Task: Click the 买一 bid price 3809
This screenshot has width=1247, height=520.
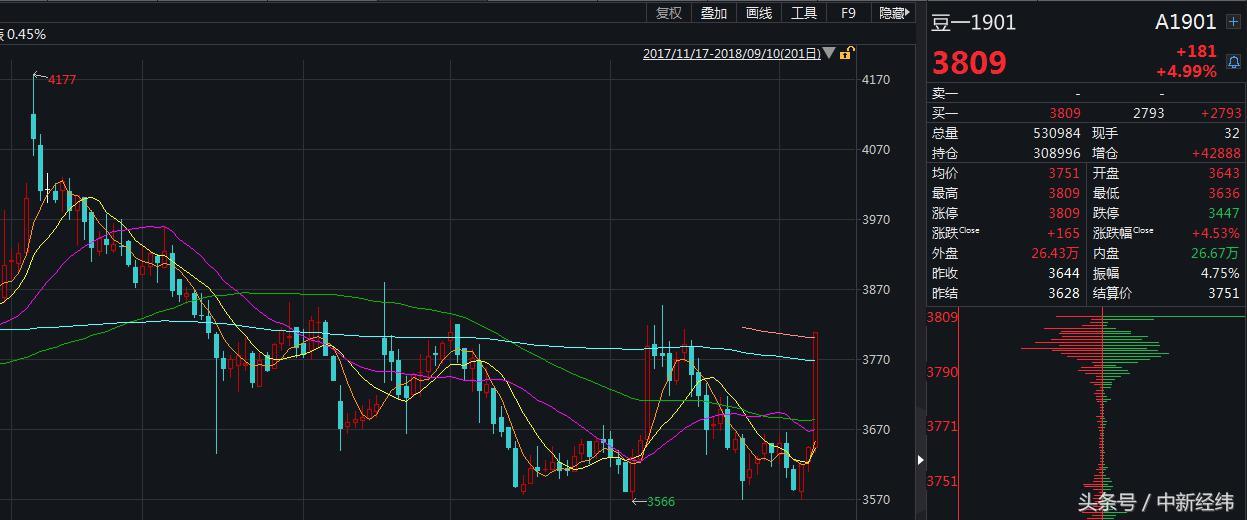Action: coord(1064,113)
